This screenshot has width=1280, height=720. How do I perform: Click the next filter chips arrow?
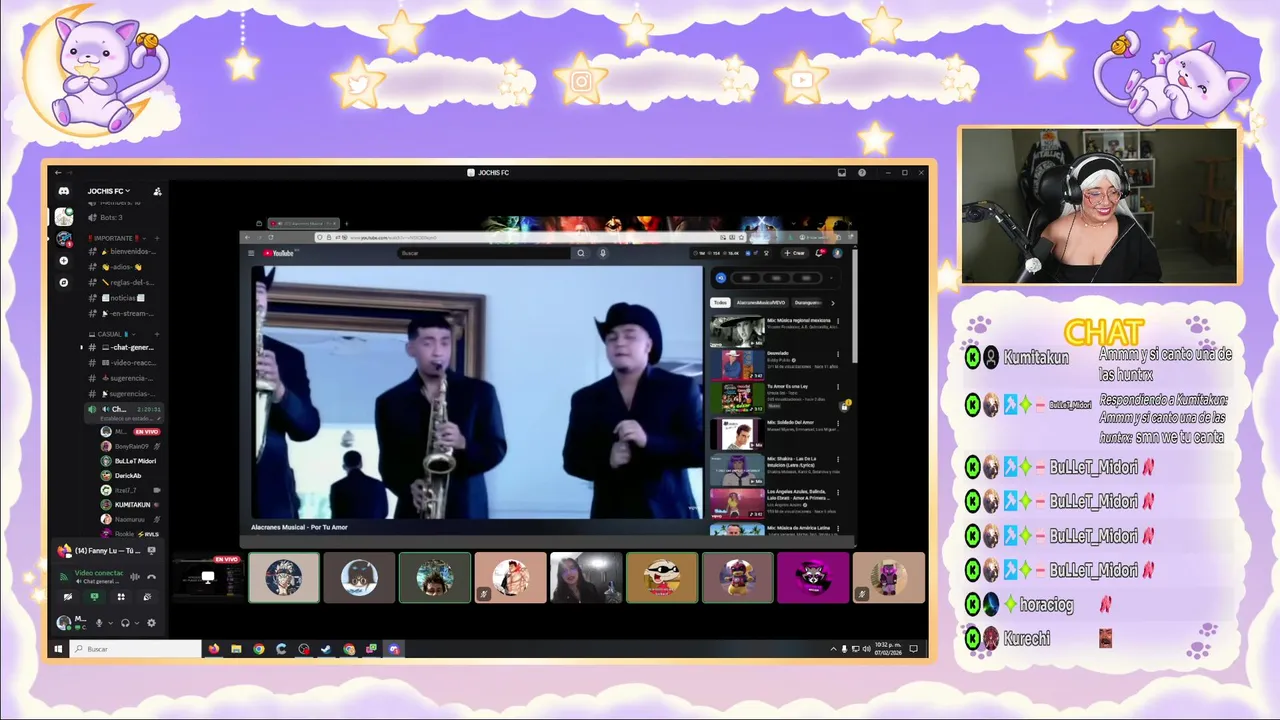coord(833,302)
